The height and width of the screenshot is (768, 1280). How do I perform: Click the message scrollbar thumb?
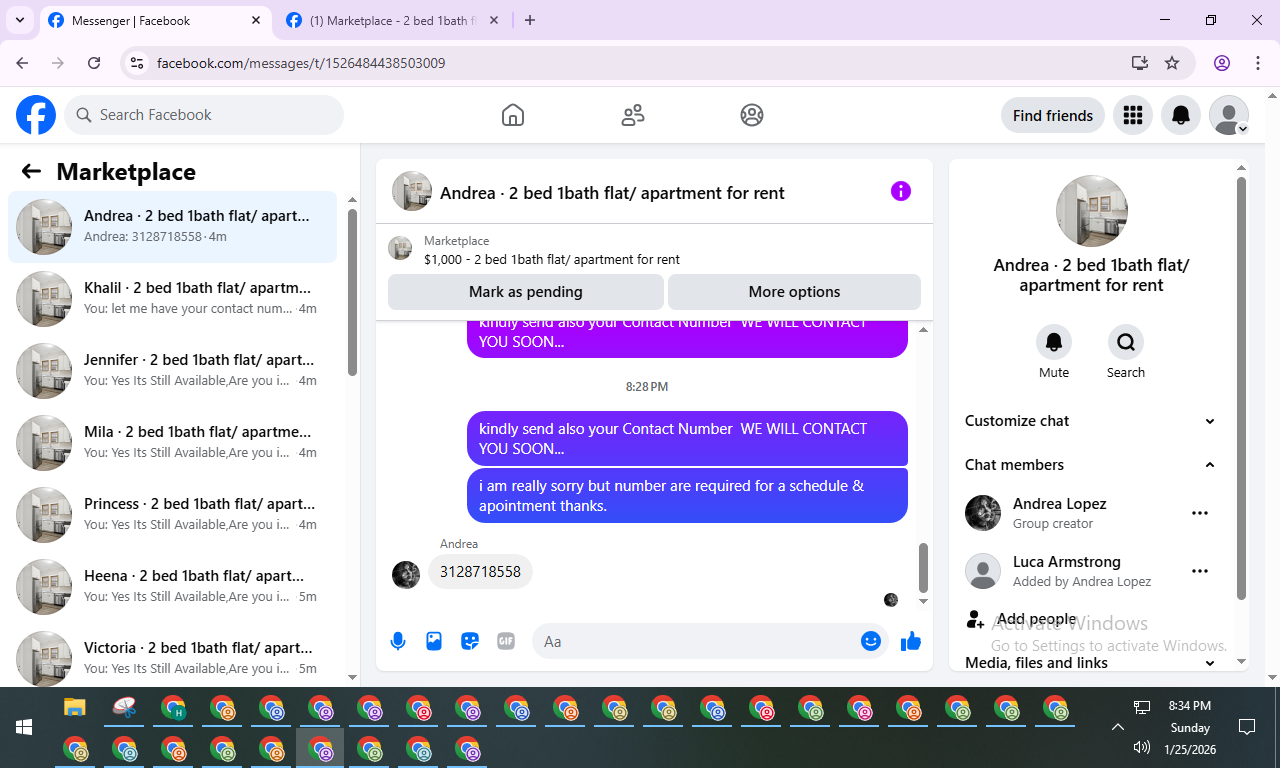[923, 567]
